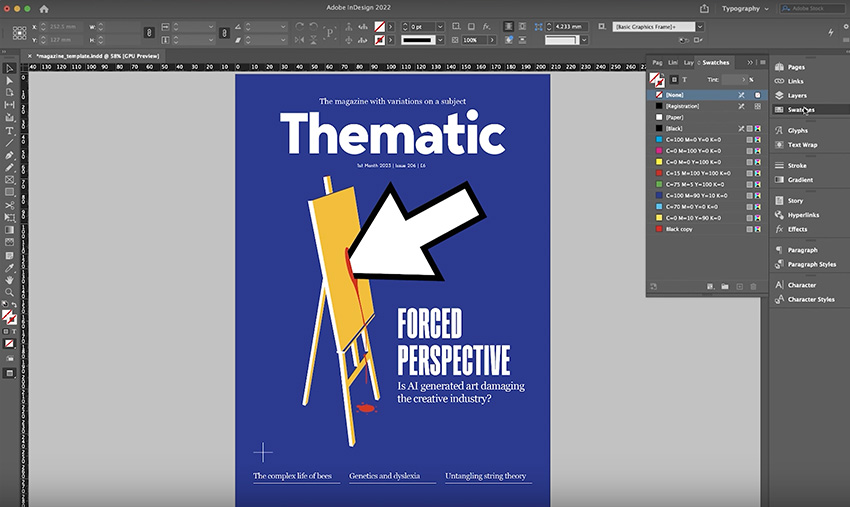Image resolution: width=850 pixels, height=507 pixels.
Task: Select the Rectangle Frame tool
Action: [x=9, y=179]
